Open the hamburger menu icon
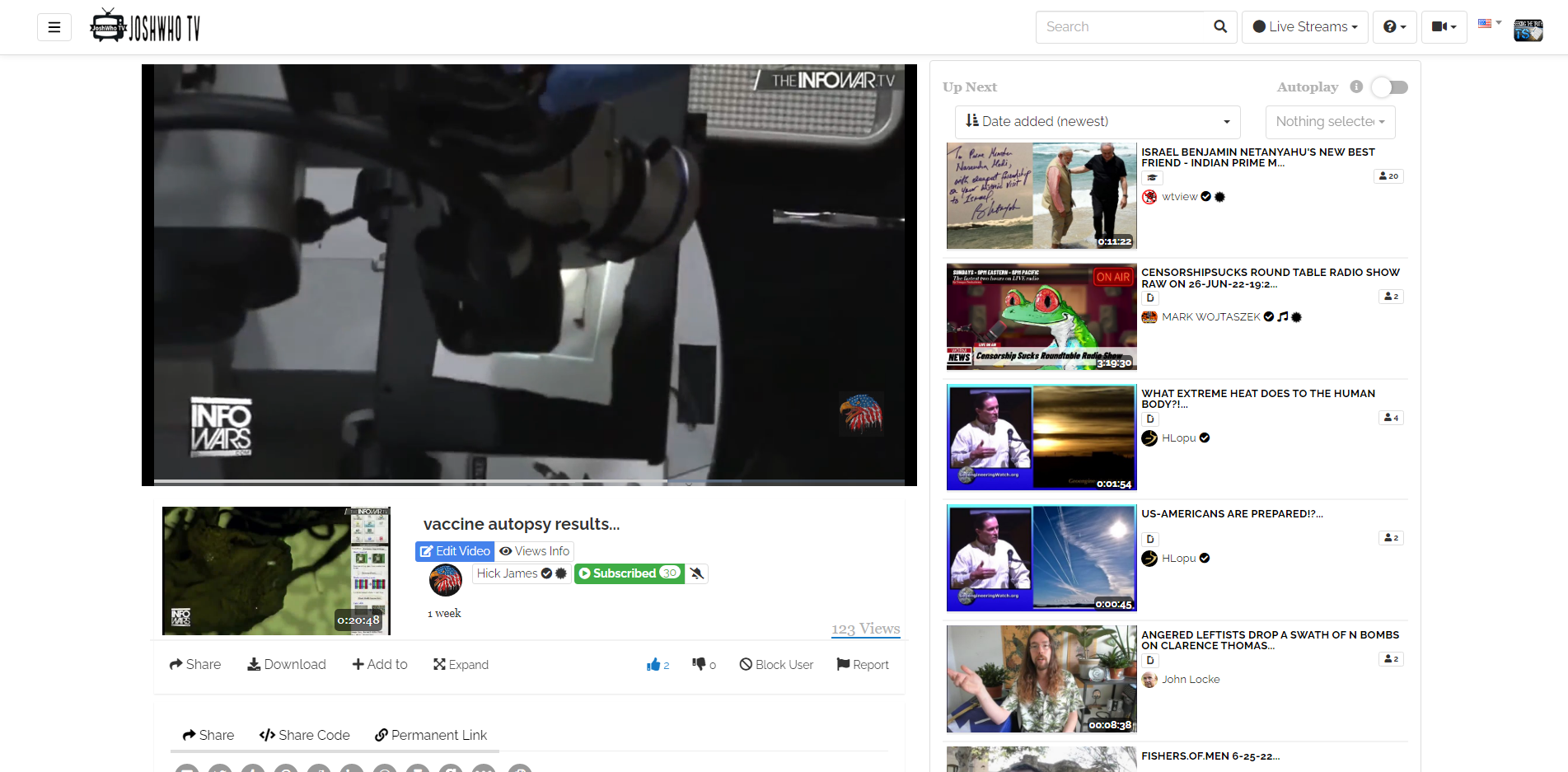Screen dimensions: 1568x772 coord(54,26)
